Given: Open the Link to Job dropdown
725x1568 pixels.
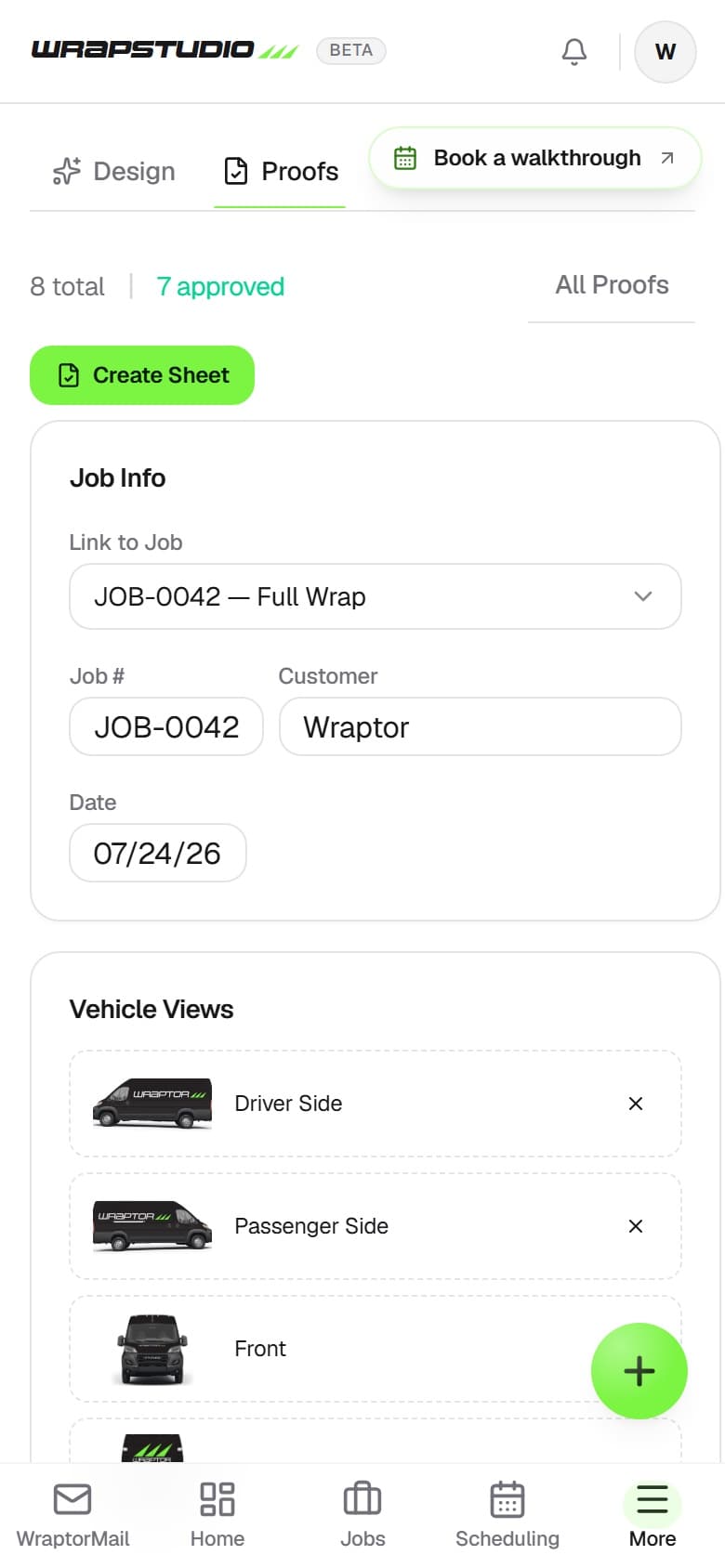Looking at the screenshot, I should (376, 596).
